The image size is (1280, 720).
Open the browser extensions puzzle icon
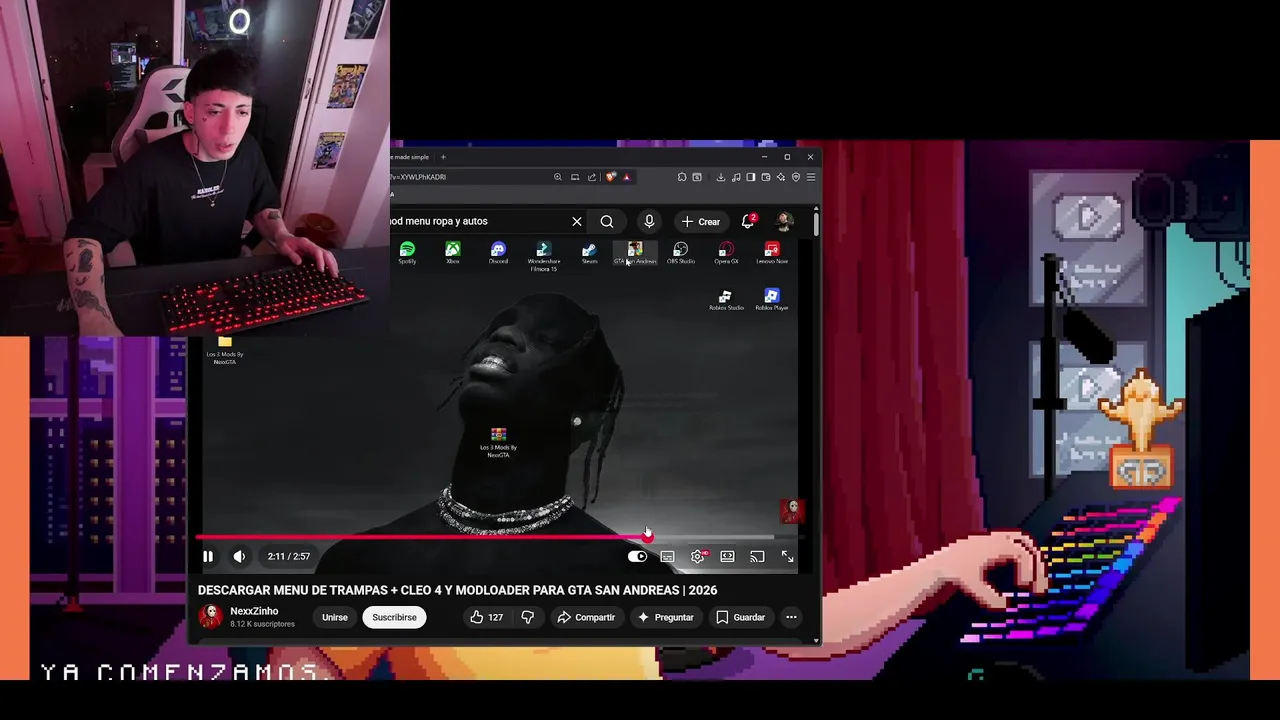coord(682,177)
